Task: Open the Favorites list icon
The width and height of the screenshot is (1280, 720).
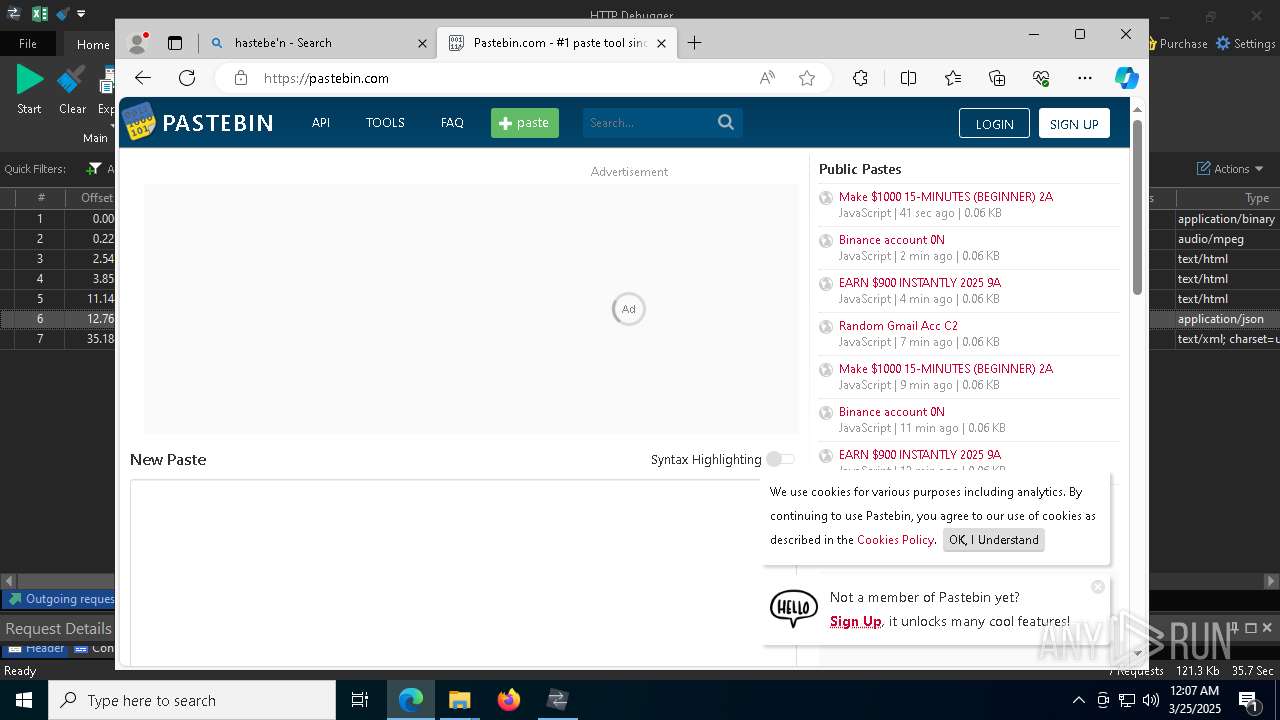Action: pyautogui.click(x=953, y=78)
